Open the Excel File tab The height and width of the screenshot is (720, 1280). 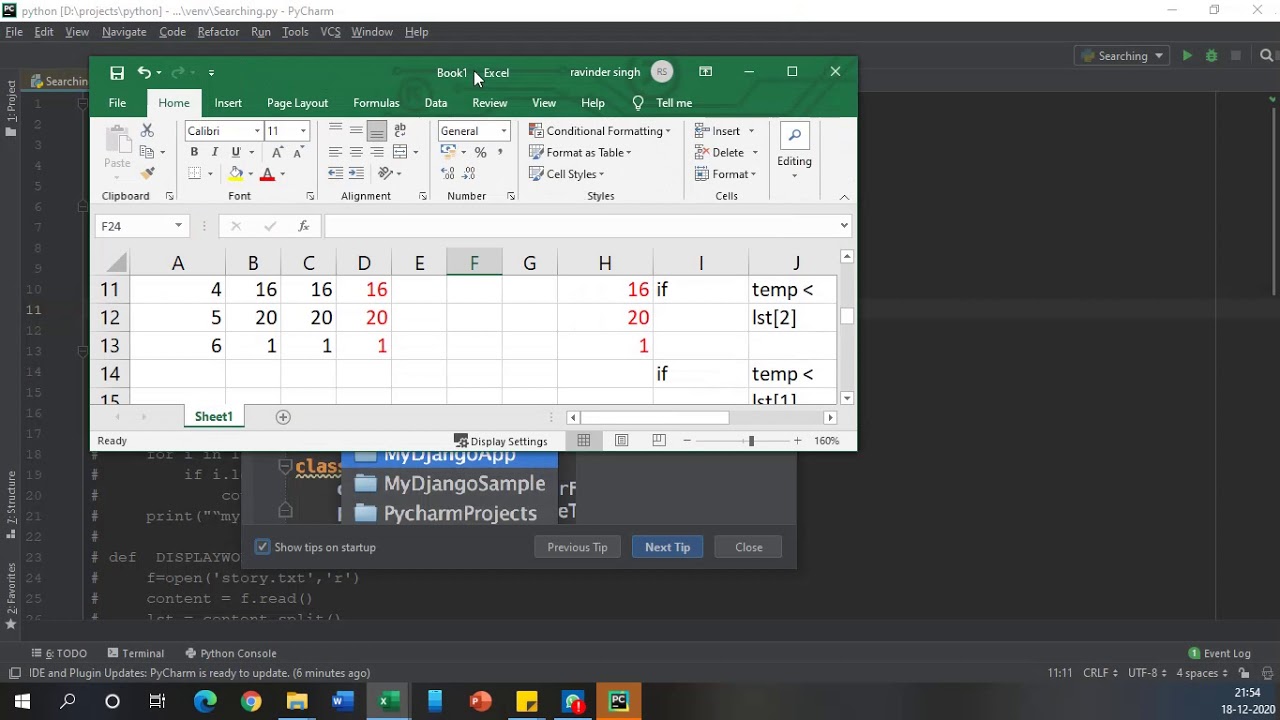[x=117, y=103]
